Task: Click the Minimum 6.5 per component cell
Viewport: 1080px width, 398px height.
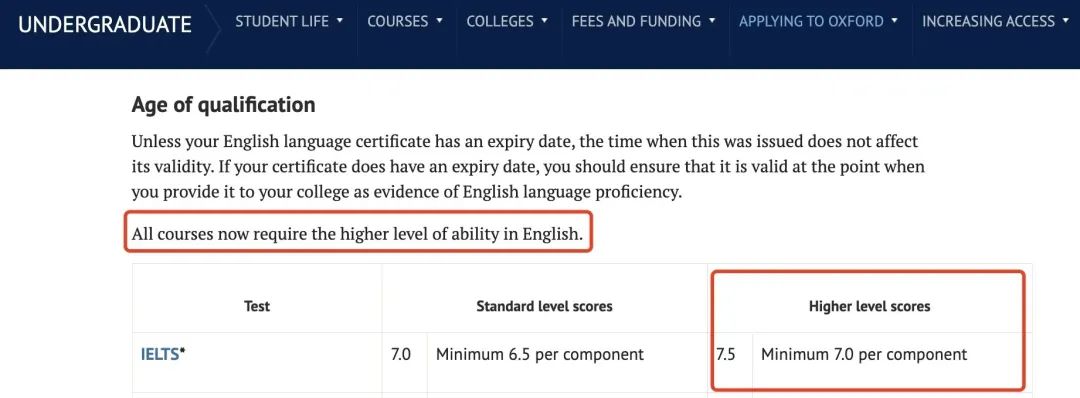Action: (540, 355)
